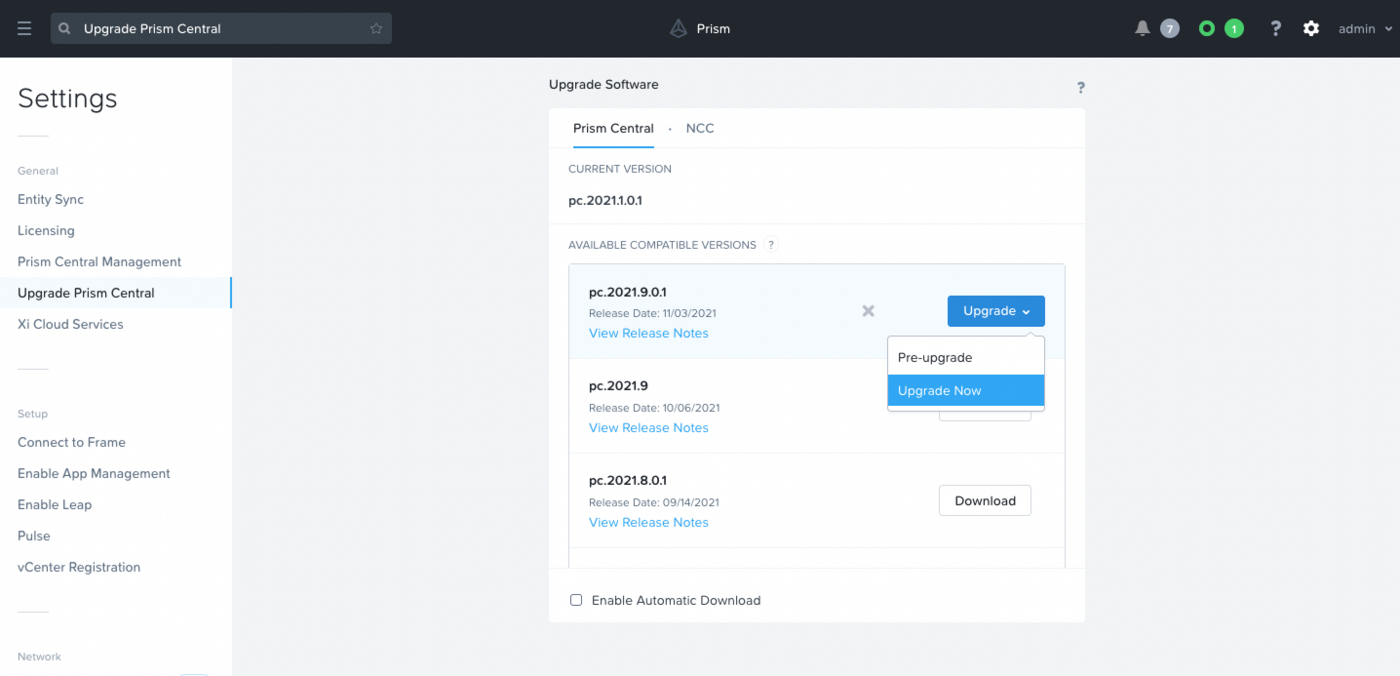The width and height of the screenshot is (1400, 676).
Task: Open the Upgrade Software panel help icon
Action: click(x=1080, y=88)
